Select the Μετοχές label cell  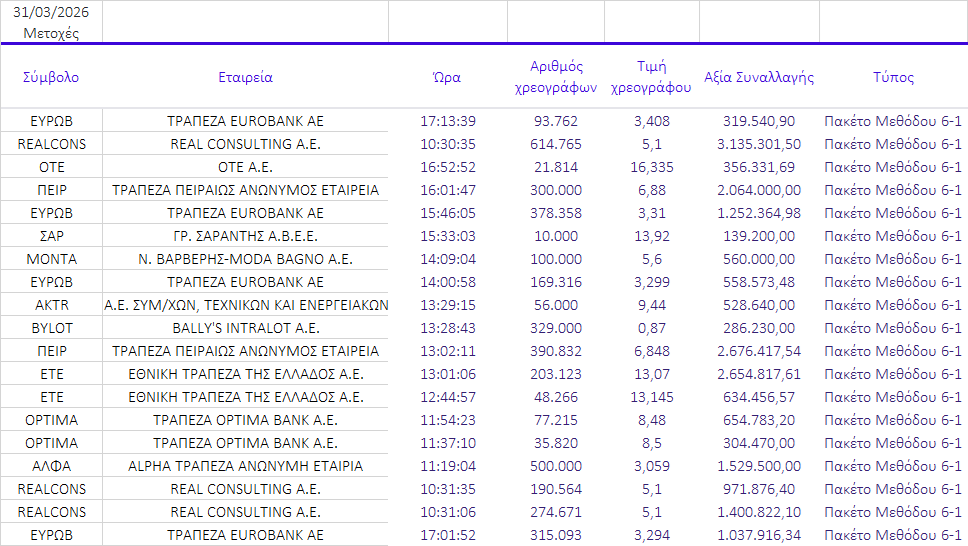(x=51, y=33)
